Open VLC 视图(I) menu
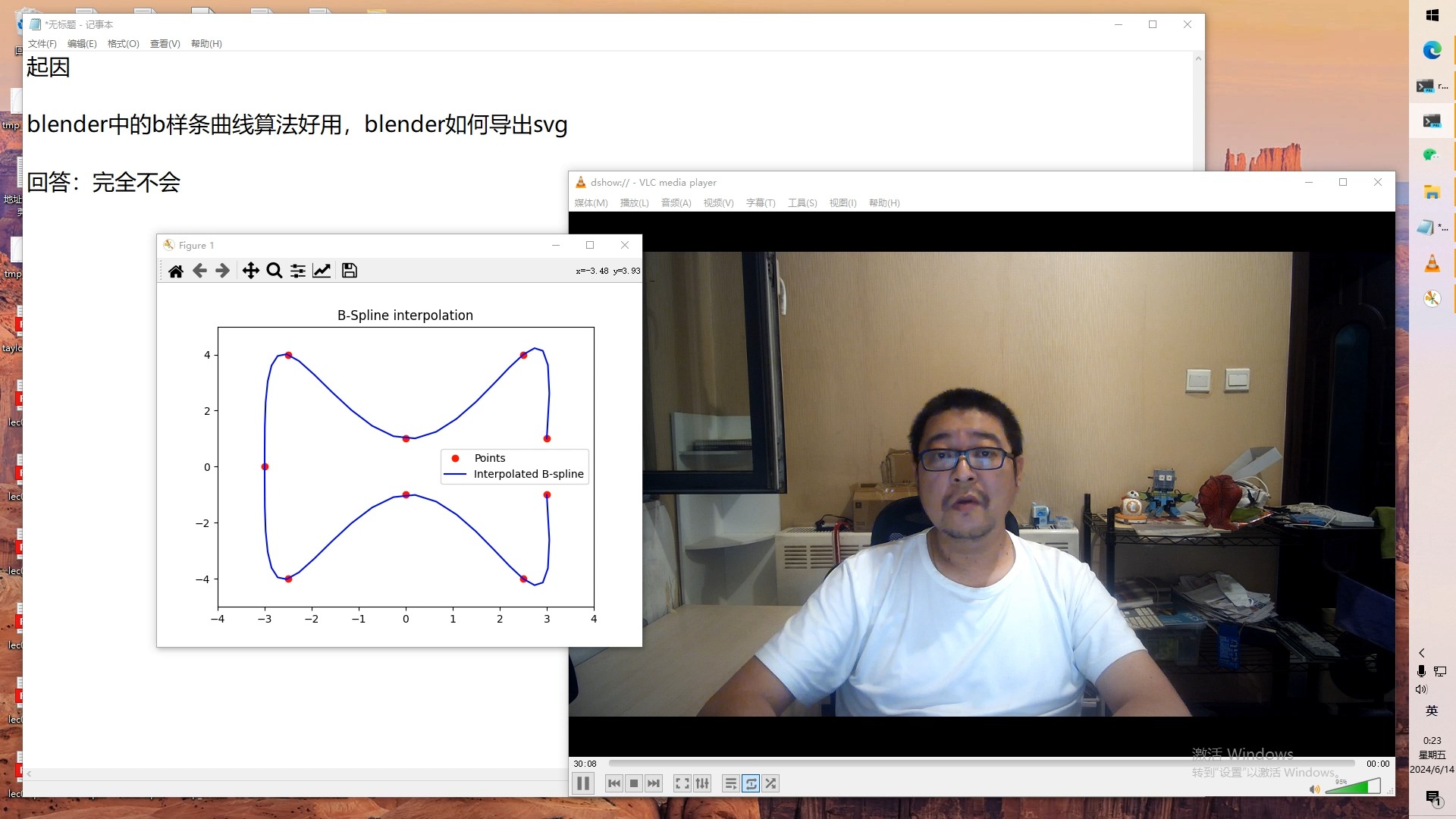 (x=843, y=203)
